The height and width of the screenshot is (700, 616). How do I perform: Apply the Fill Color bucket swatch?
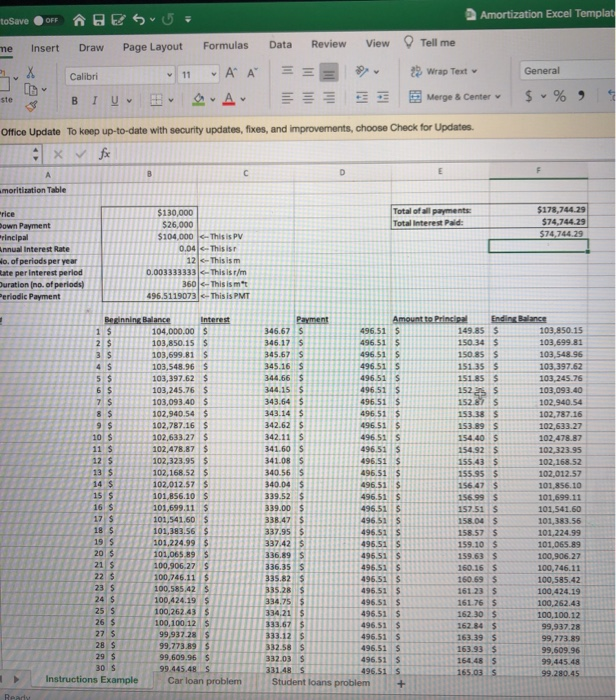[199, 99]
